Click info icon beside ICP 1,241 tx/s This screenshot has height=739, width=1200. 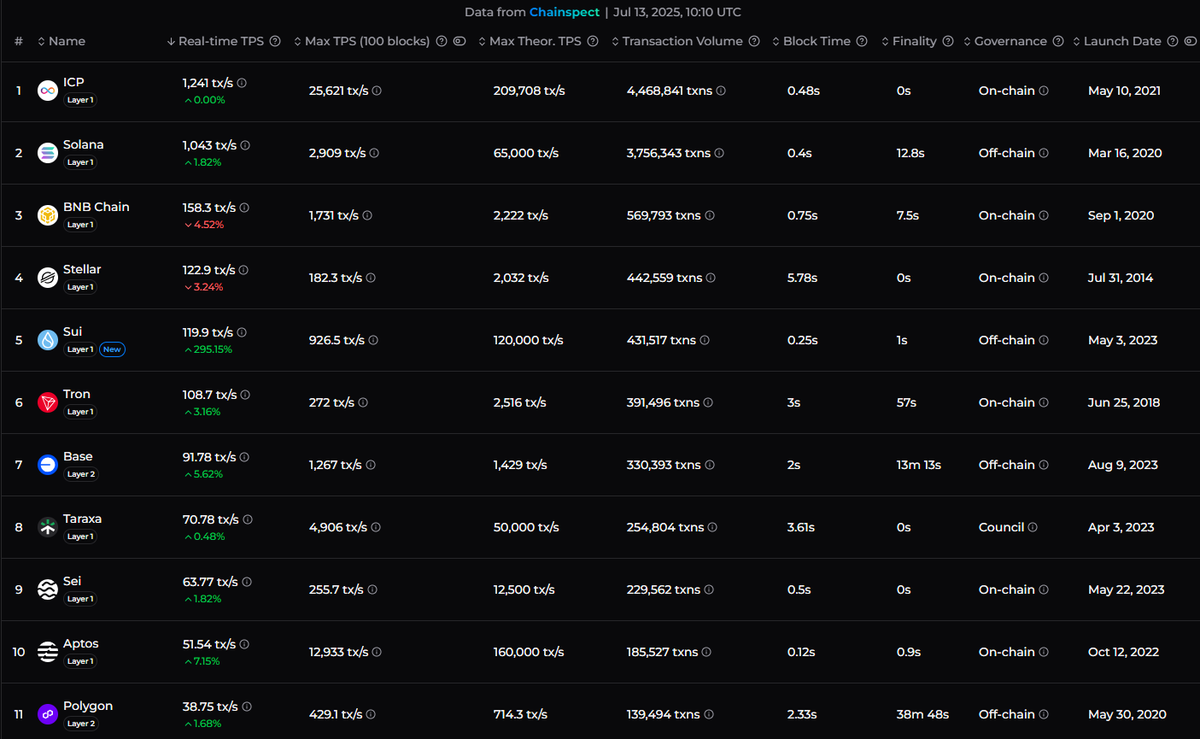242,83
